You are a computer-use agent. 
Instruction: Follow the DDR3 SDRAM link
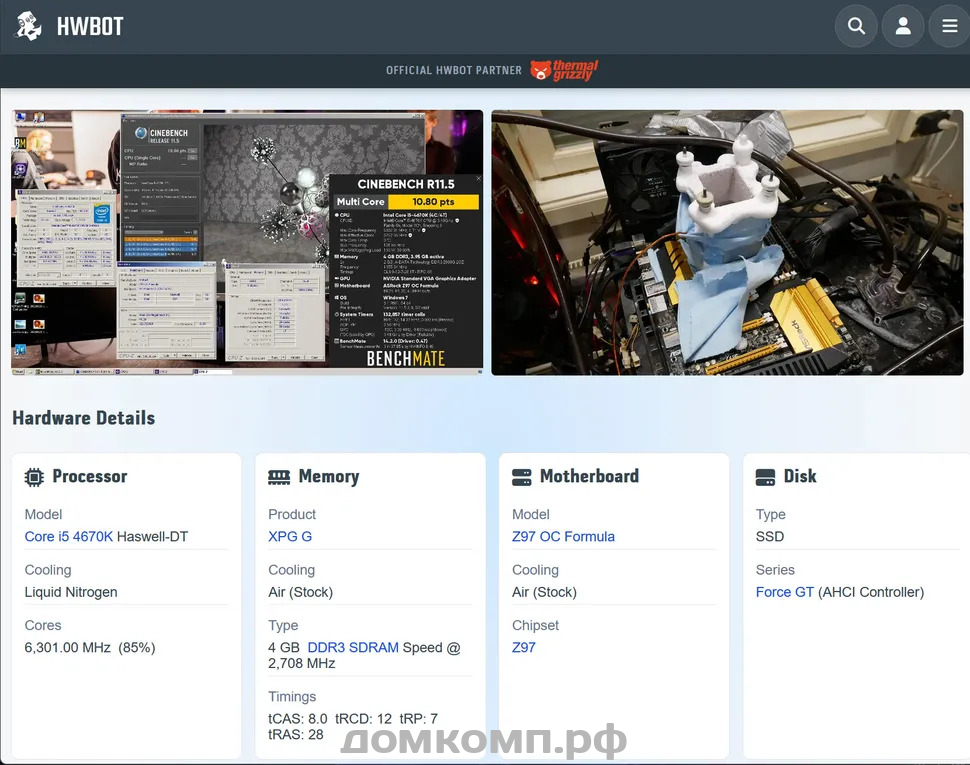pyautogui.click(x=353, y=647)
